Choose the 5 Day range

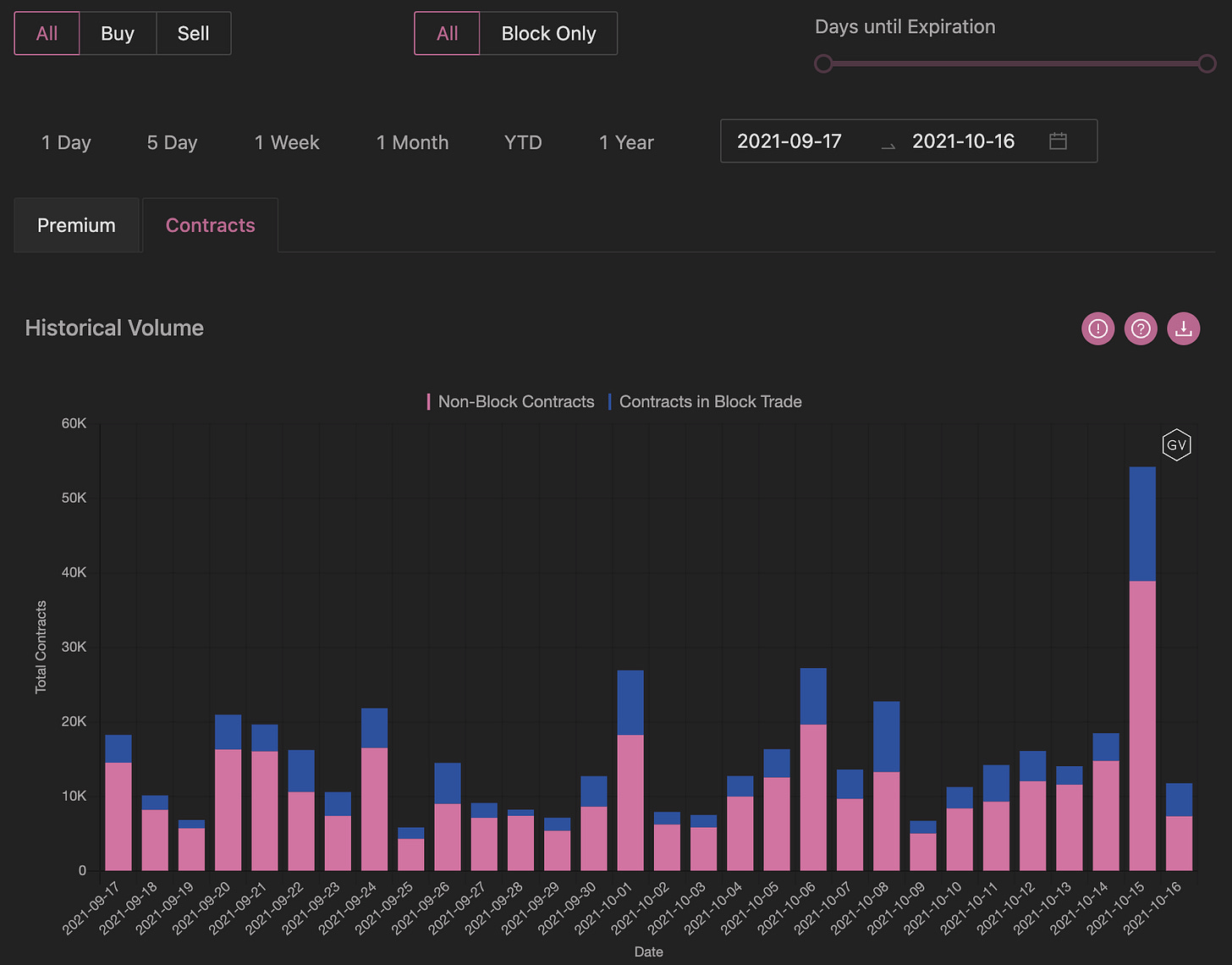point(172,142)
